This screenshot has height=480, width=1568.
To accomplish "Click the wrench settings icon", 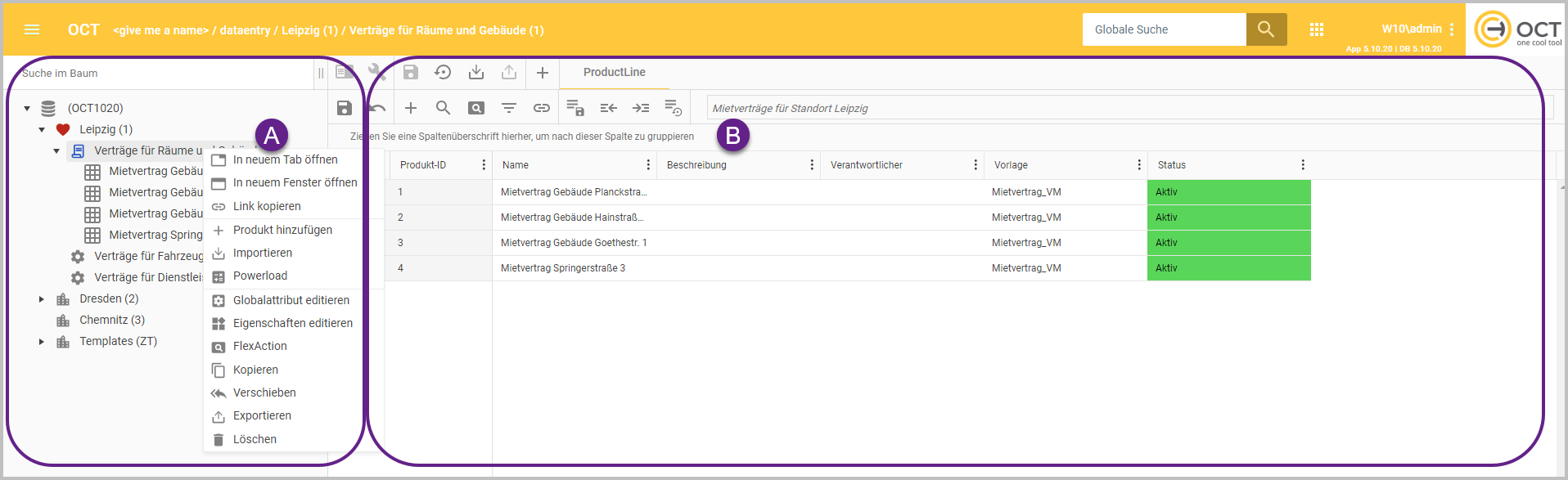I will 376,72.
